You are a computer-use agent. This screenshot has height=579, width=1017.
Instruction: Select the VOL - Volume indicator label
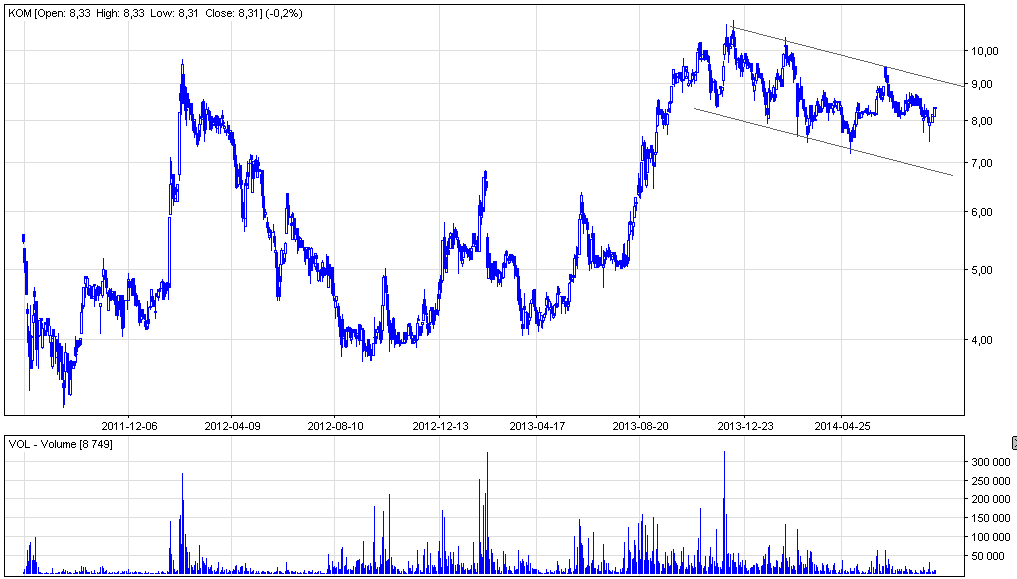[x=60, y=444]
